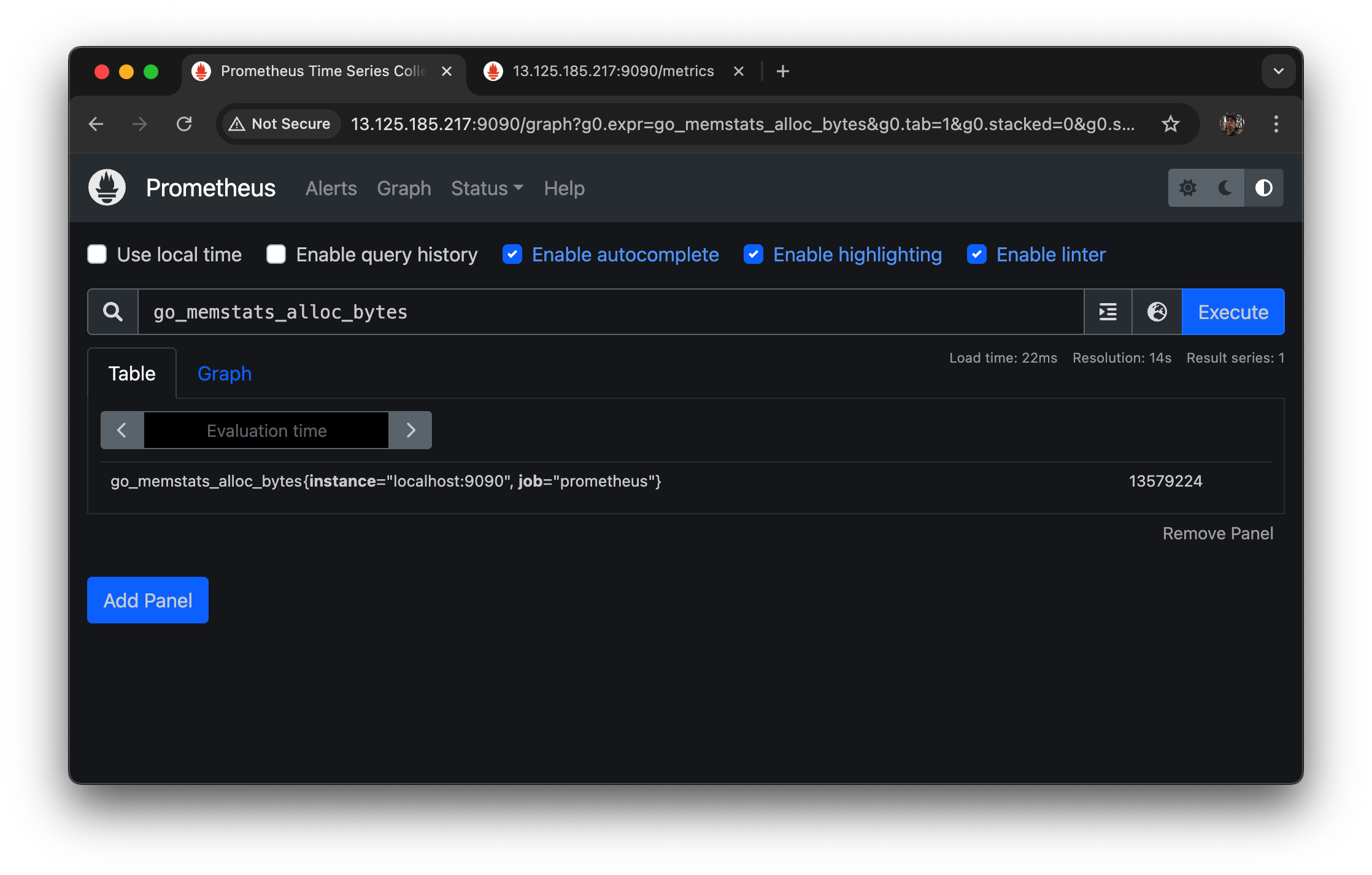Bookmark page with star icon
This screenshot has height=875, width=1372.
pyautogui.click(x=1171, y=124)
